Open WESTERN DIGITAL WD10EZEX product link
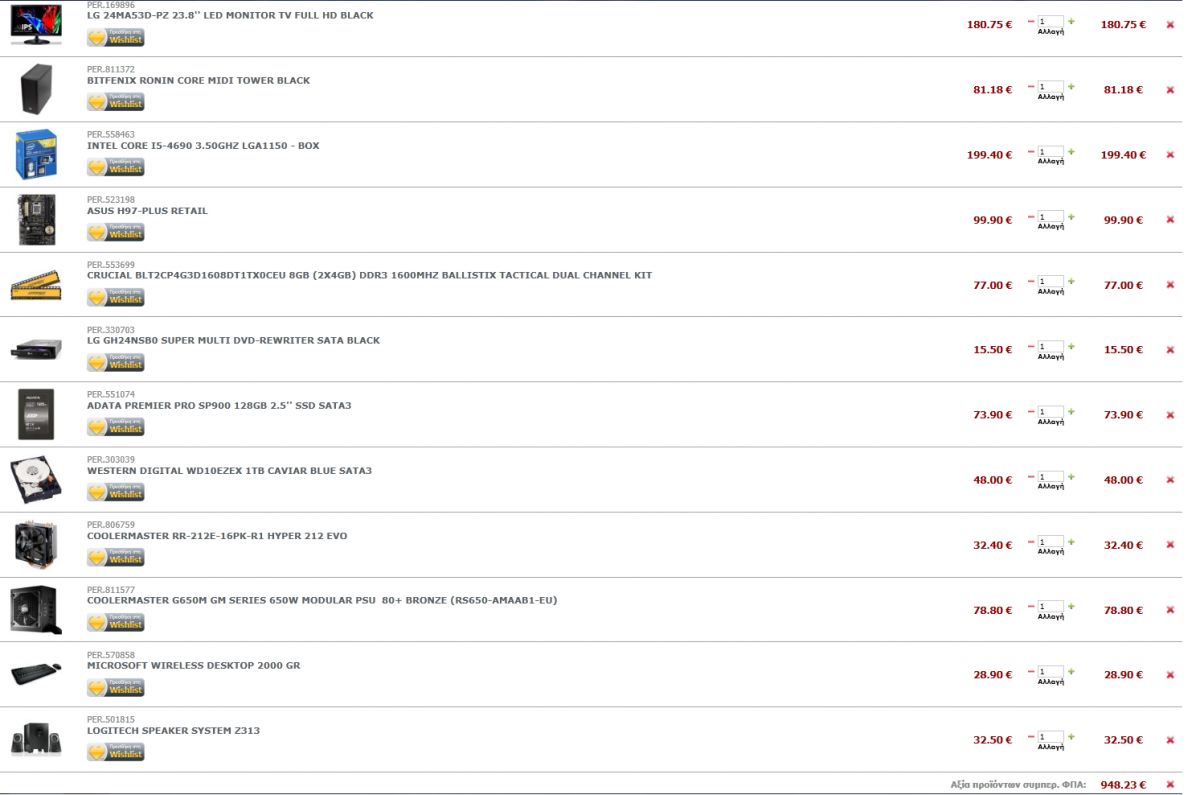The width and height of the screenshot is (1200, 795). click(229, 470)
